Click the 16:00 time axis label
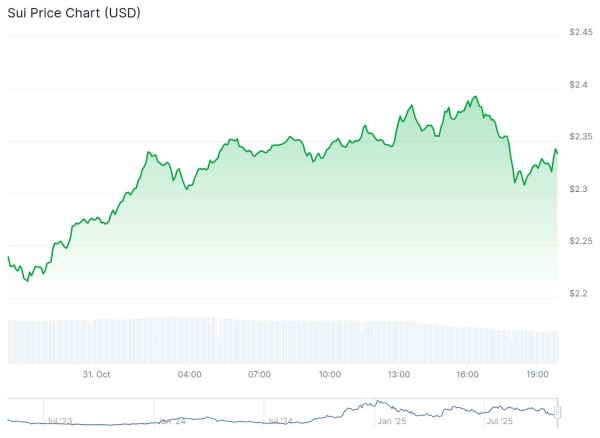 coord(468,374)
